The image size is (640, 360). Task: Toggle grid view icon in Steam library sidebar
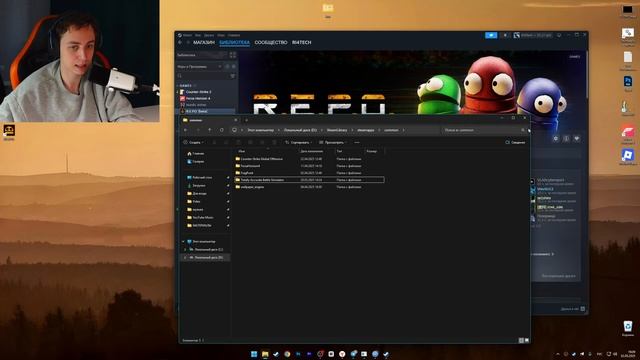pyautogui.click(x=233, y=55)
